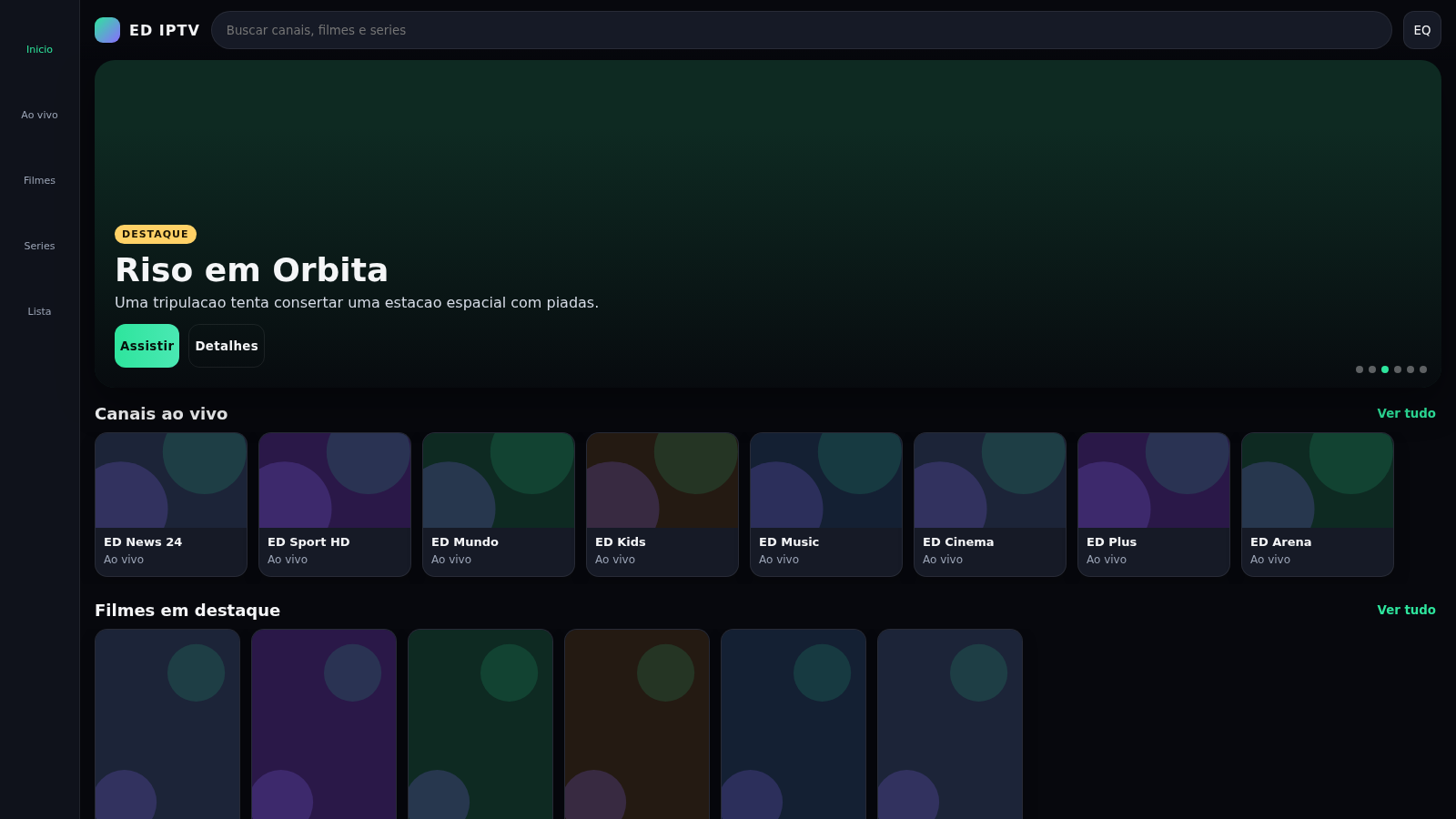Open the ED Music channel card
The width and height of the screenshot is (1456, 819).
[x=826, y=504]
